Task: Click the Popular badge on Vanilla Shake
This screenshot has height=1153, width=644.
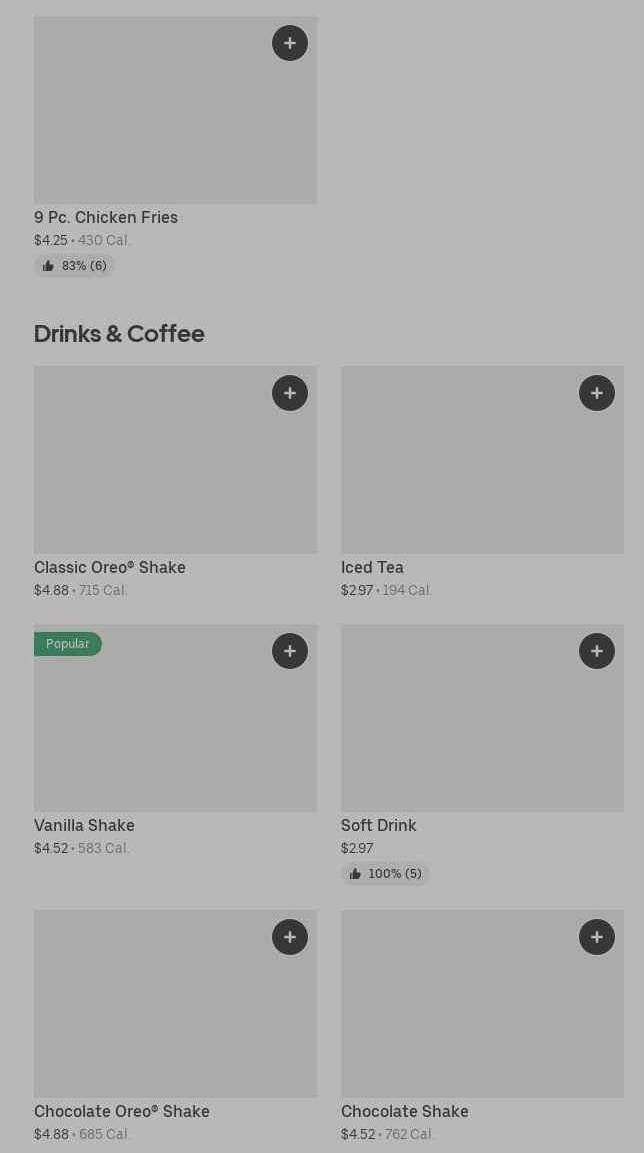Action: (x=68, y=644)
